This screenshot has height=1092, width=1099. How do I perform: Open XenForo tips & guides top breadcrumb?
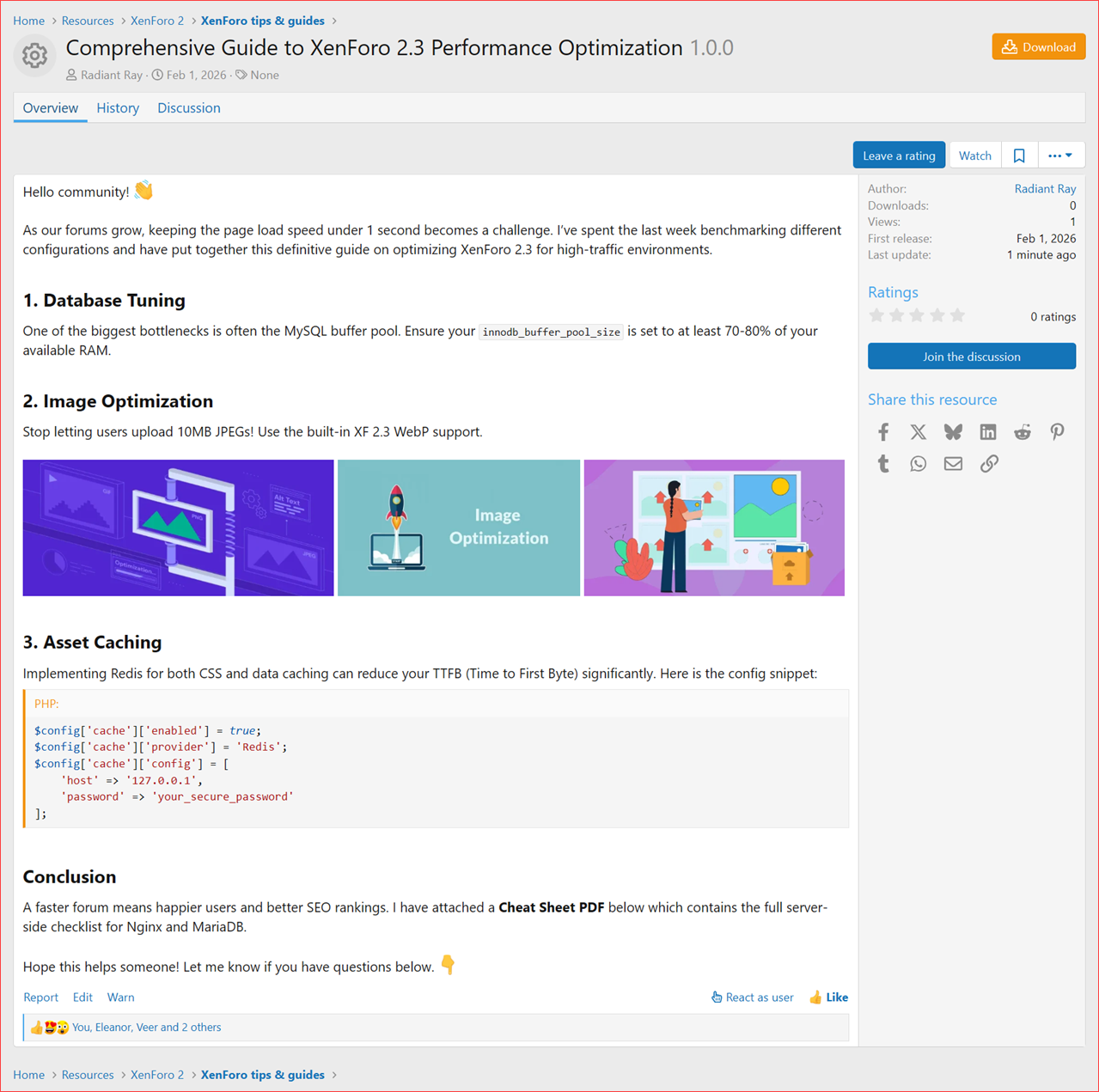pos(263,21)
